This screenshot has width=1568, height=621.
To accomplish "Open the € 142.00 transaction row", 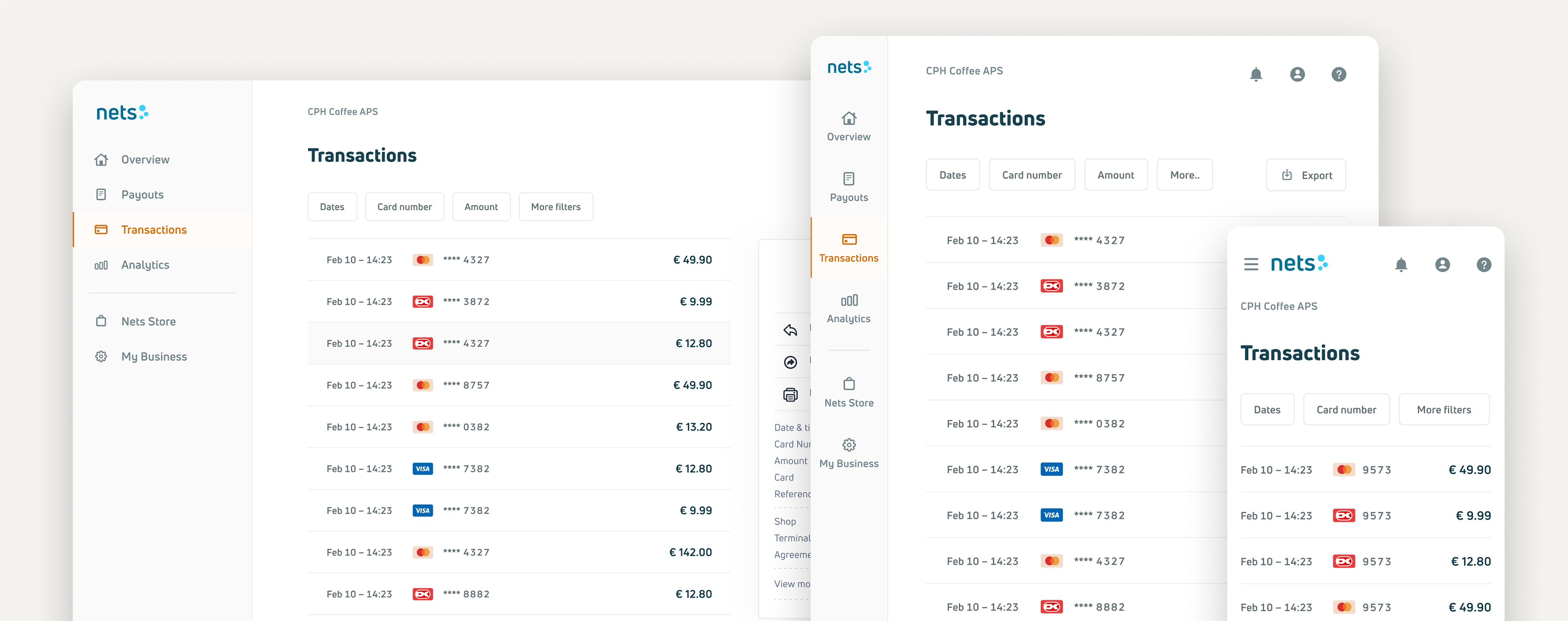I will [519, 552].
